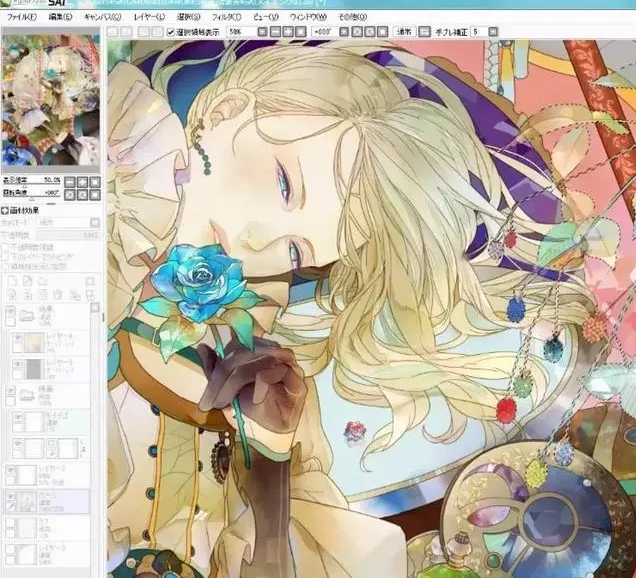
Task: Open the レイヤー(L) menu
Action: click(149, 17)
